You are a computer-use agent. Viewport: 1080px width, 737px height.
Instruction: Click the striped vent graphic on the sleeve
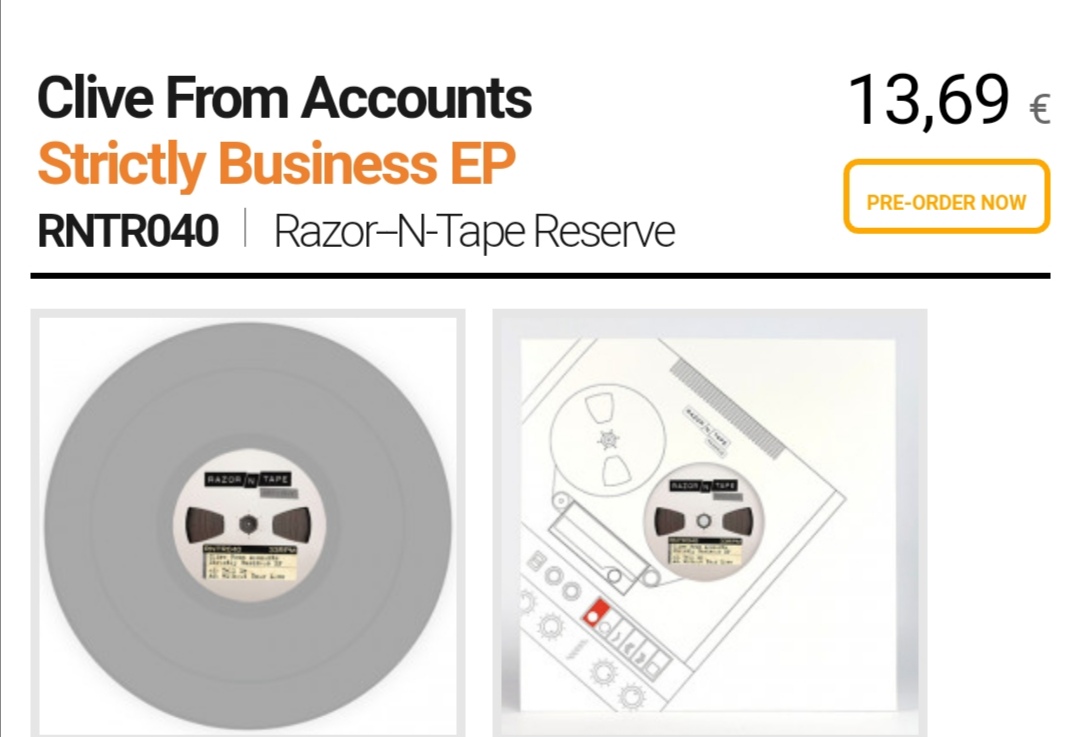pos(729,407)
